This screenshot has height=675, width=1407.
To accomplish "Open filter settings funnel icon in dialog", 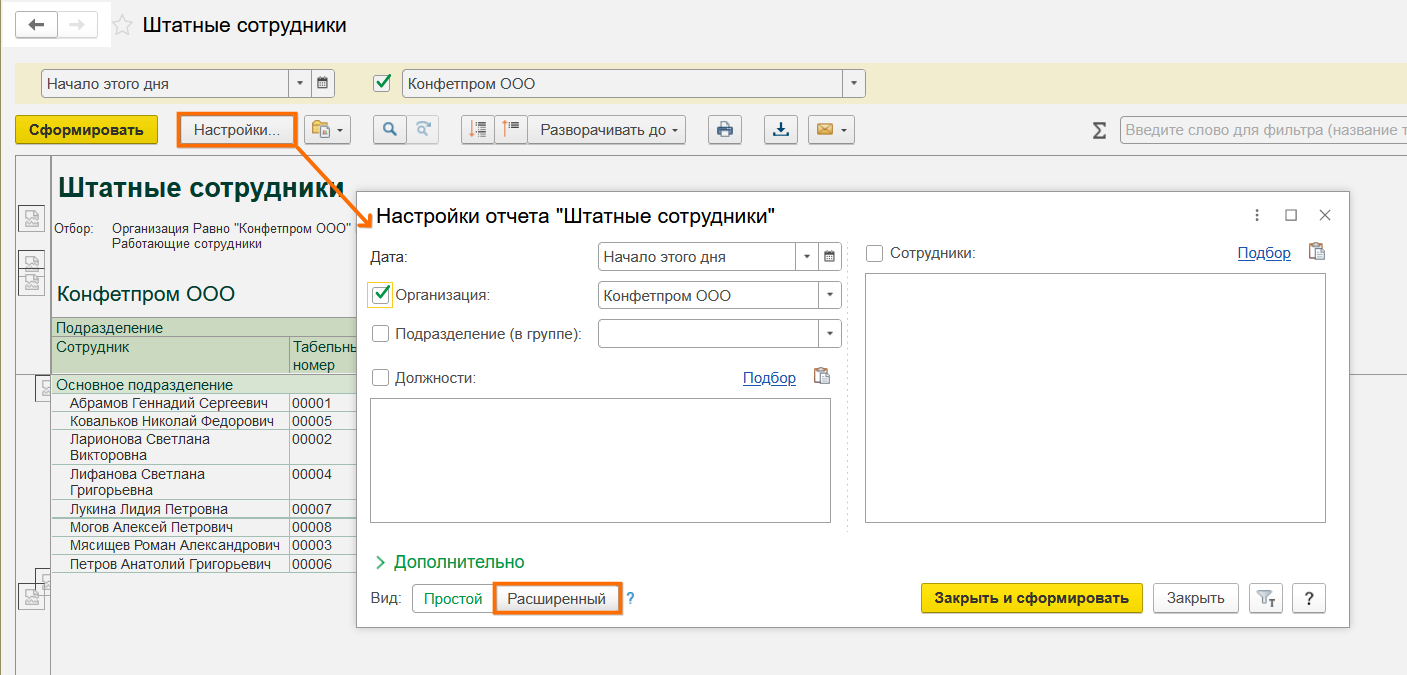I will 1266,598.
